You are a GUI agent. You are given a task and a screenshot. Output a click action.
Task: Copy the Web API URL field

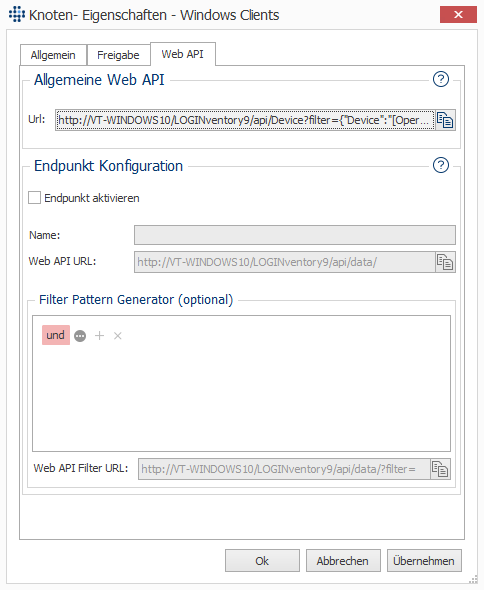tap(445, 262)
